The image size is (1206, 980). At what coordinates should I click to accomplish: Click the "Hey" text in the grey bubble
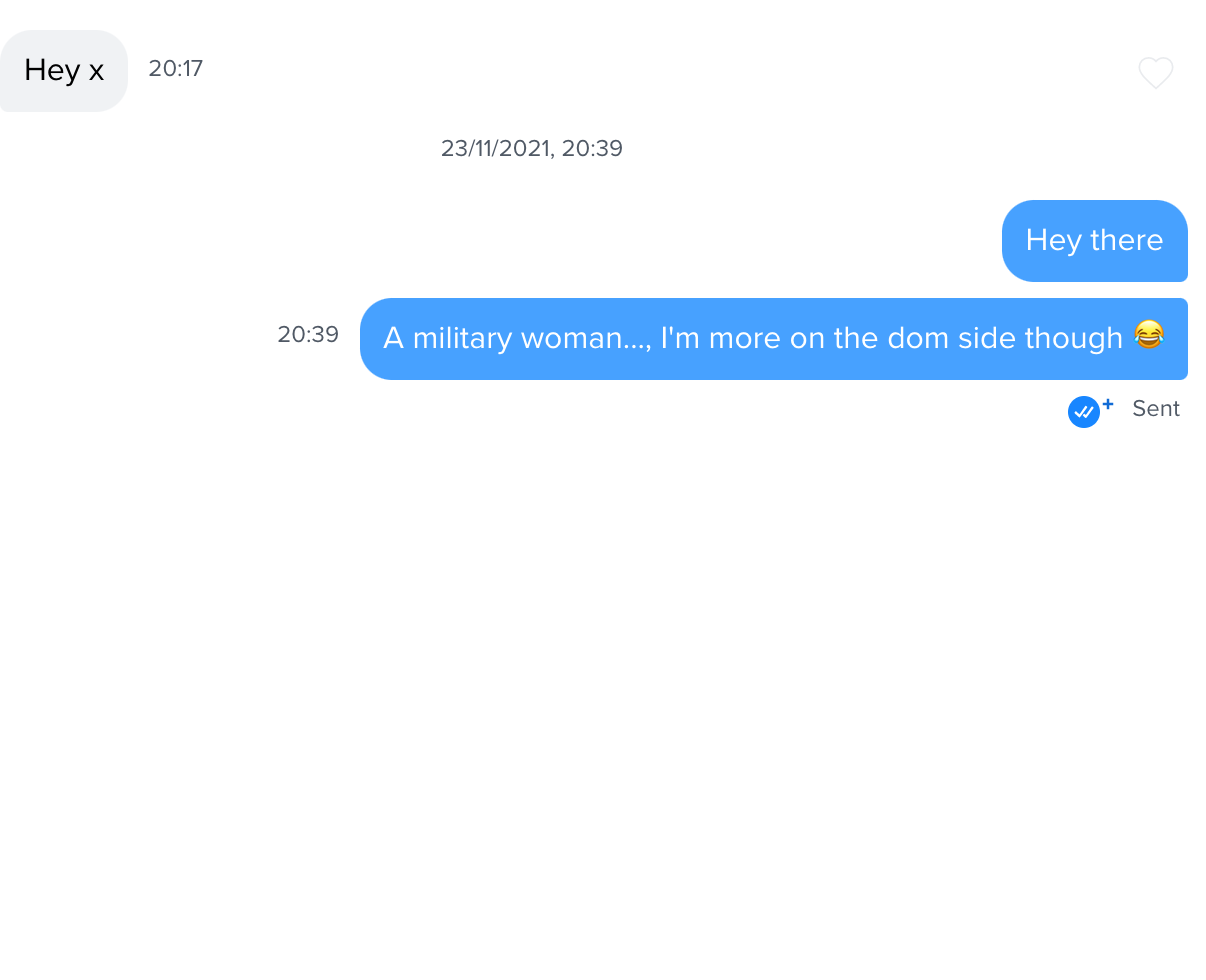coord(52,71)
